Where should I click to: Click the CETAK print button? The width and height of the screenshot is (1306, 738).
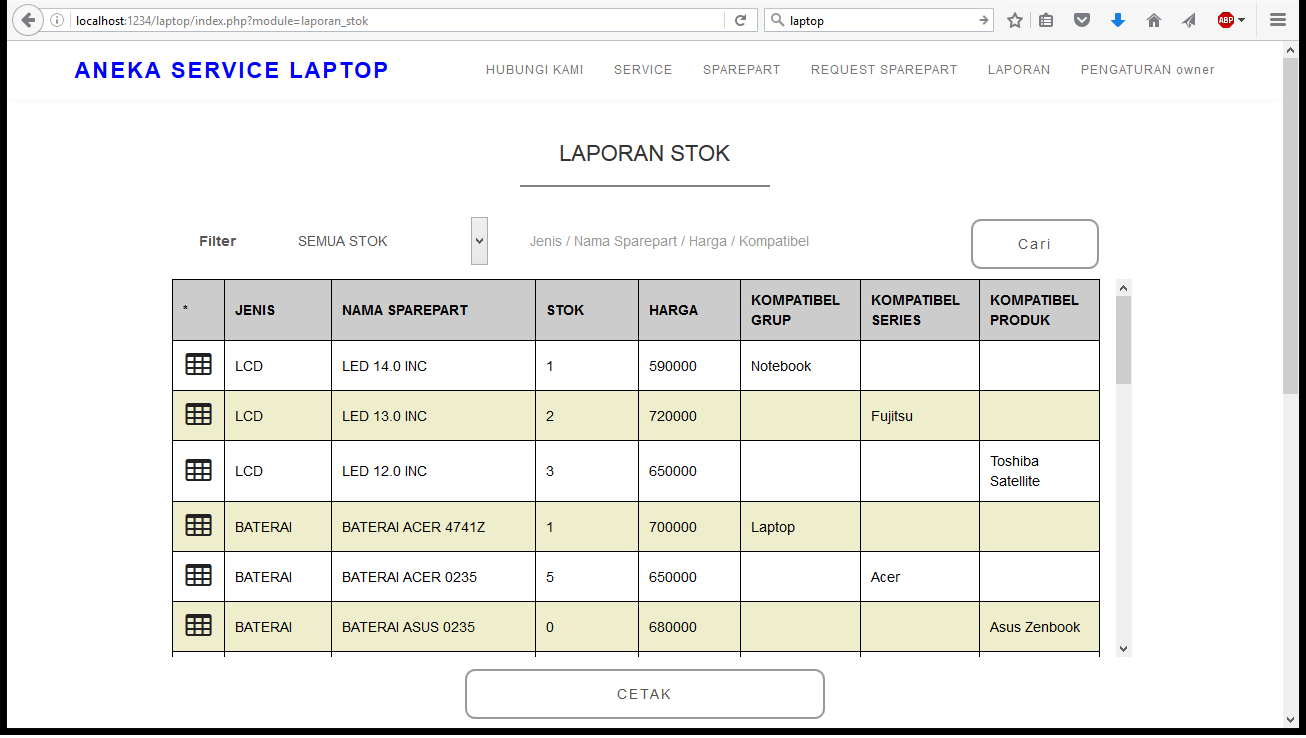pos(644,694)
